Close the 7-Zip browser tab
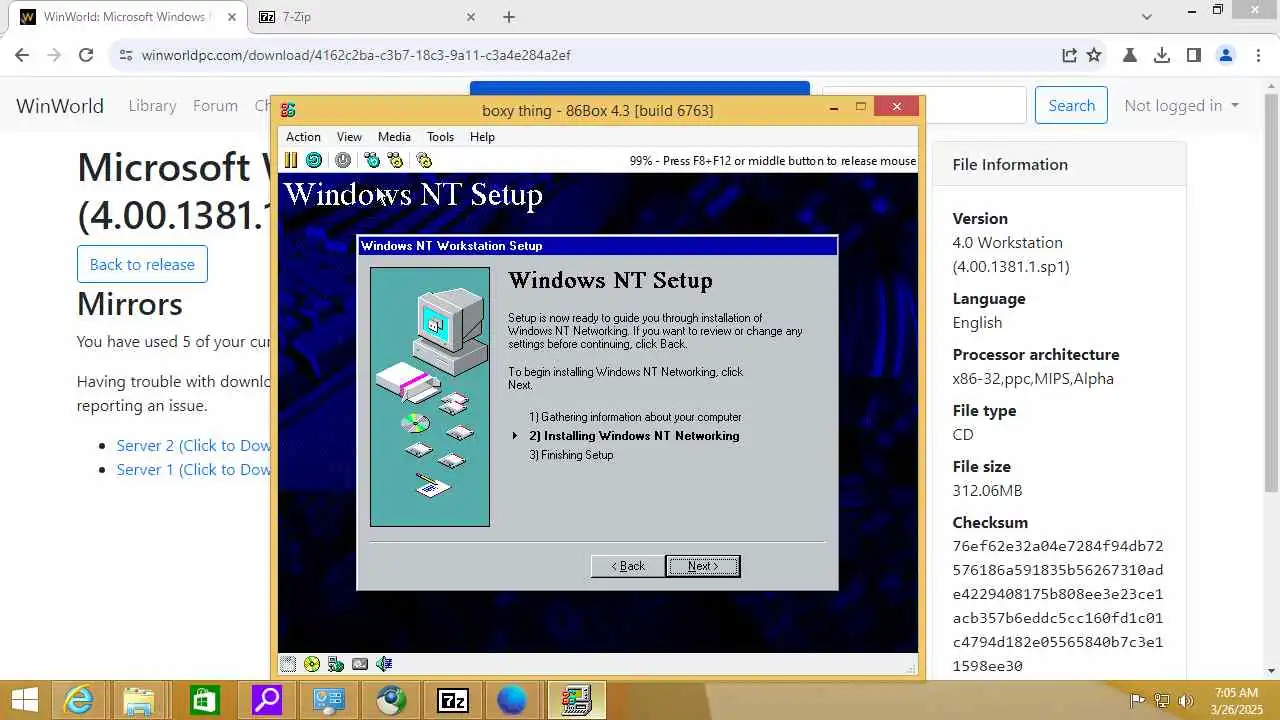Screen dimensions: 1280x720 click(471, 17)
